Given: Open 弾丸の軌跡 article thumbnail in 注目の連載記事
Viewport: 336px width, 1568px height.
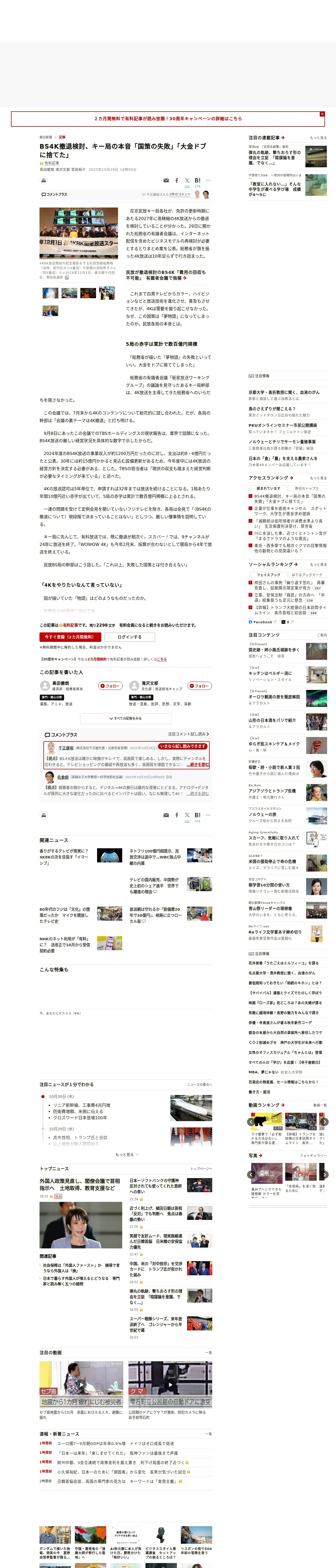Looking at the screenshot, I should pos(316,157).
